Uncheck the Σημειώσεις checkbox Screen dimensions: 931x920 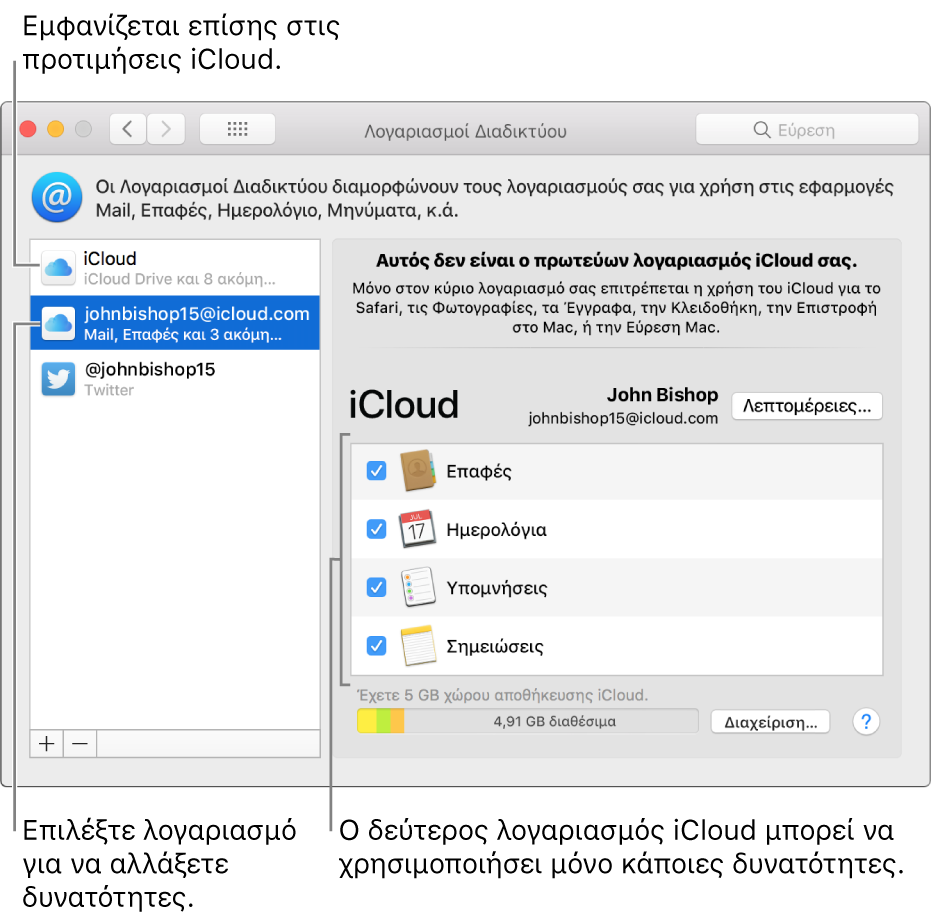(x=376, y=646)
